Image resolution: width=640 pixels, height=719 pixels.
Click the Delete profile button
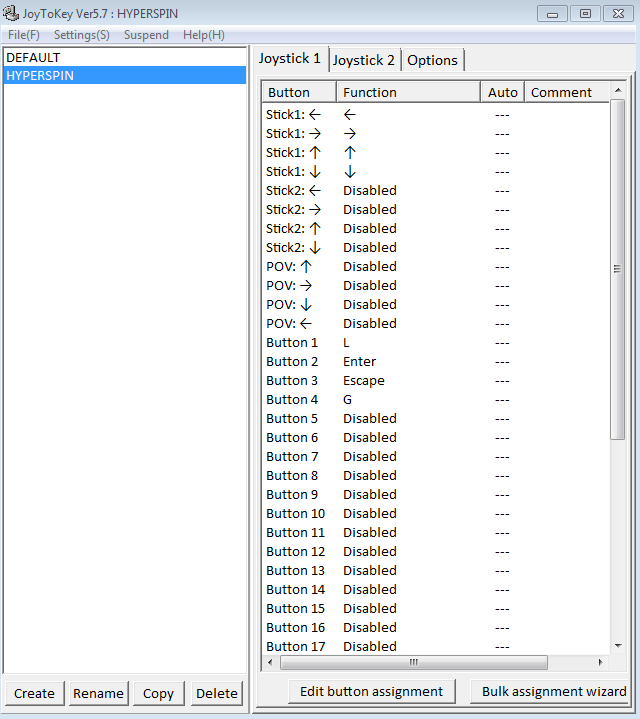pyautogui.click(x=217, y=693)
